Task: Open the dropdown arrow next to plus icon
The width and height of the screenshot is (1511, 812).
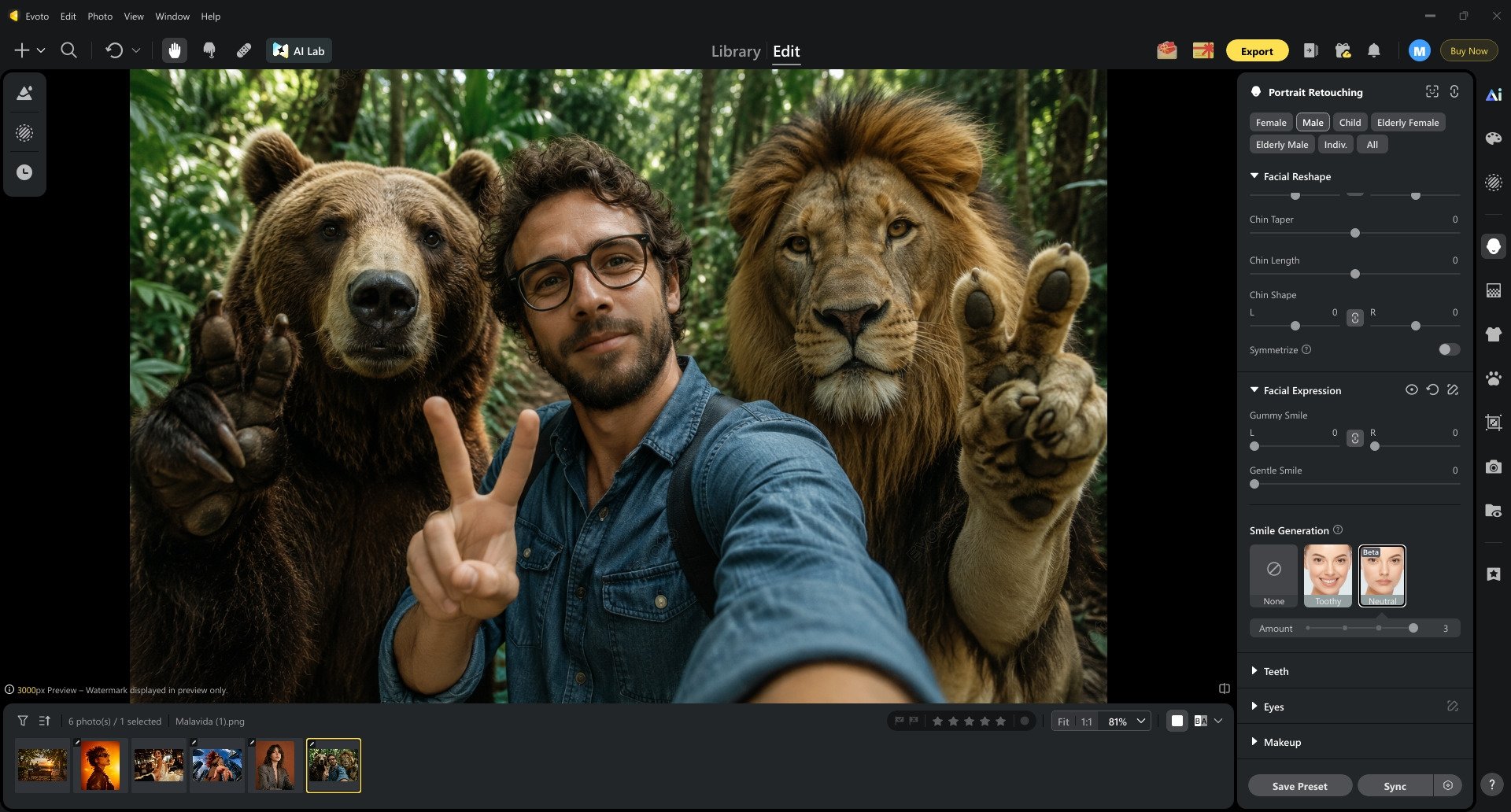Action: pos(41,50)
